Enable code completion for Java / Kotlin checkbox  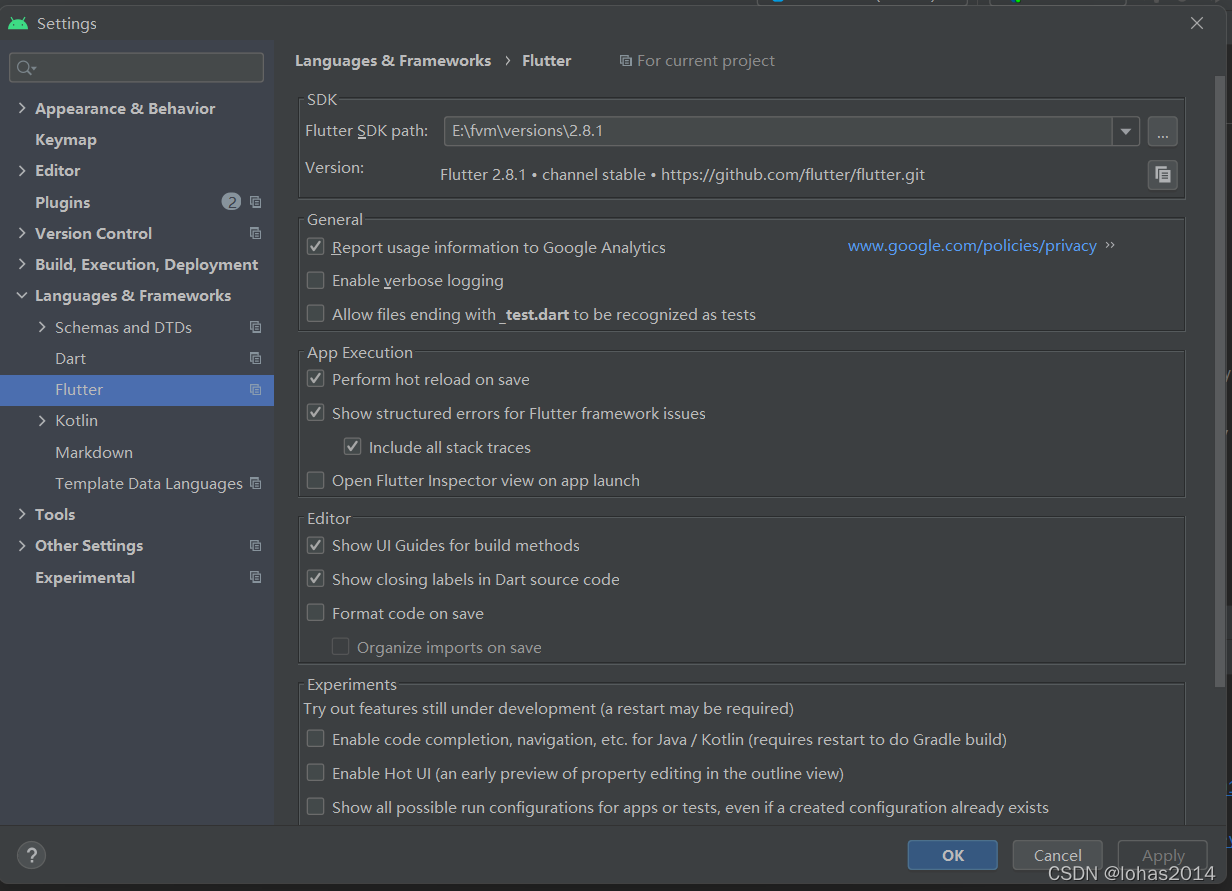[315, 739]
